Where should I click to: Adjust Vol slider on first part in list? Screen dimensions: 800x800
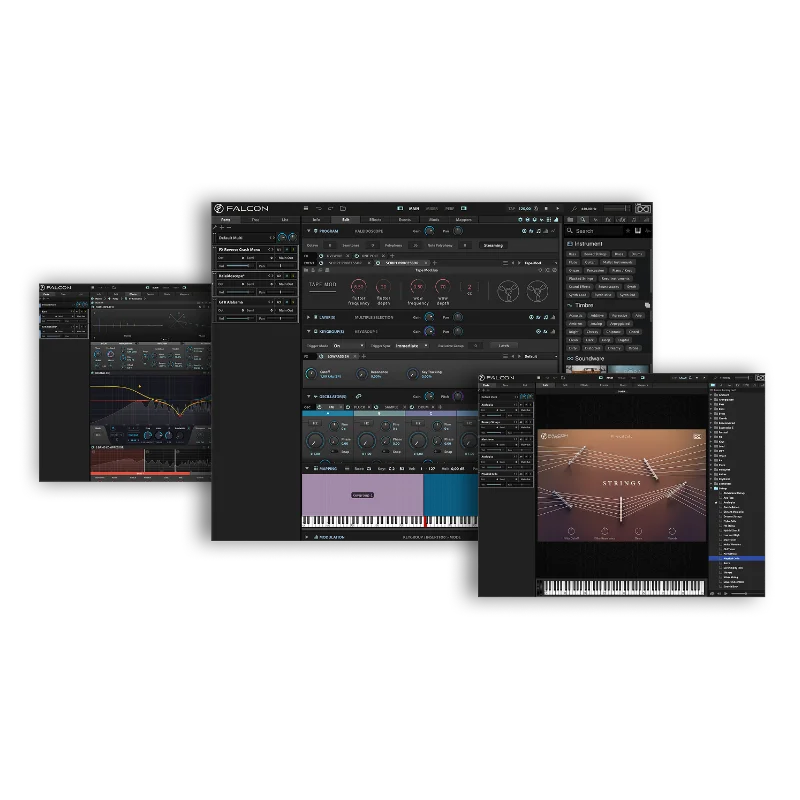pyautogui.click(x=238, y=266)
